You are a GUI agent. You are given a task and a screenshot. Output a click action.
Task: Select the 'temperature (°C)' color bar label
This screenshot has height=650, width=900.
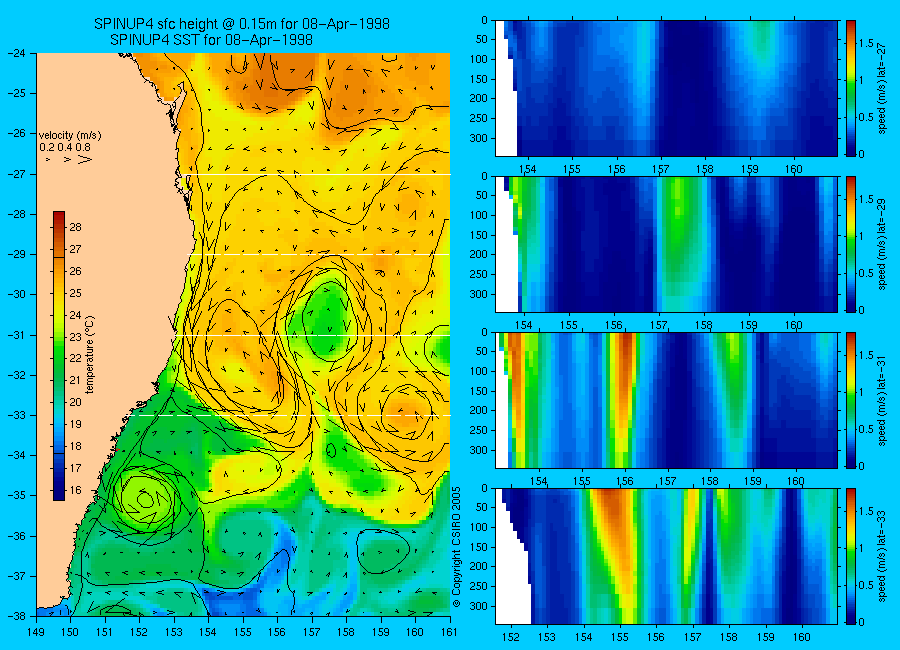pos(90,355)
